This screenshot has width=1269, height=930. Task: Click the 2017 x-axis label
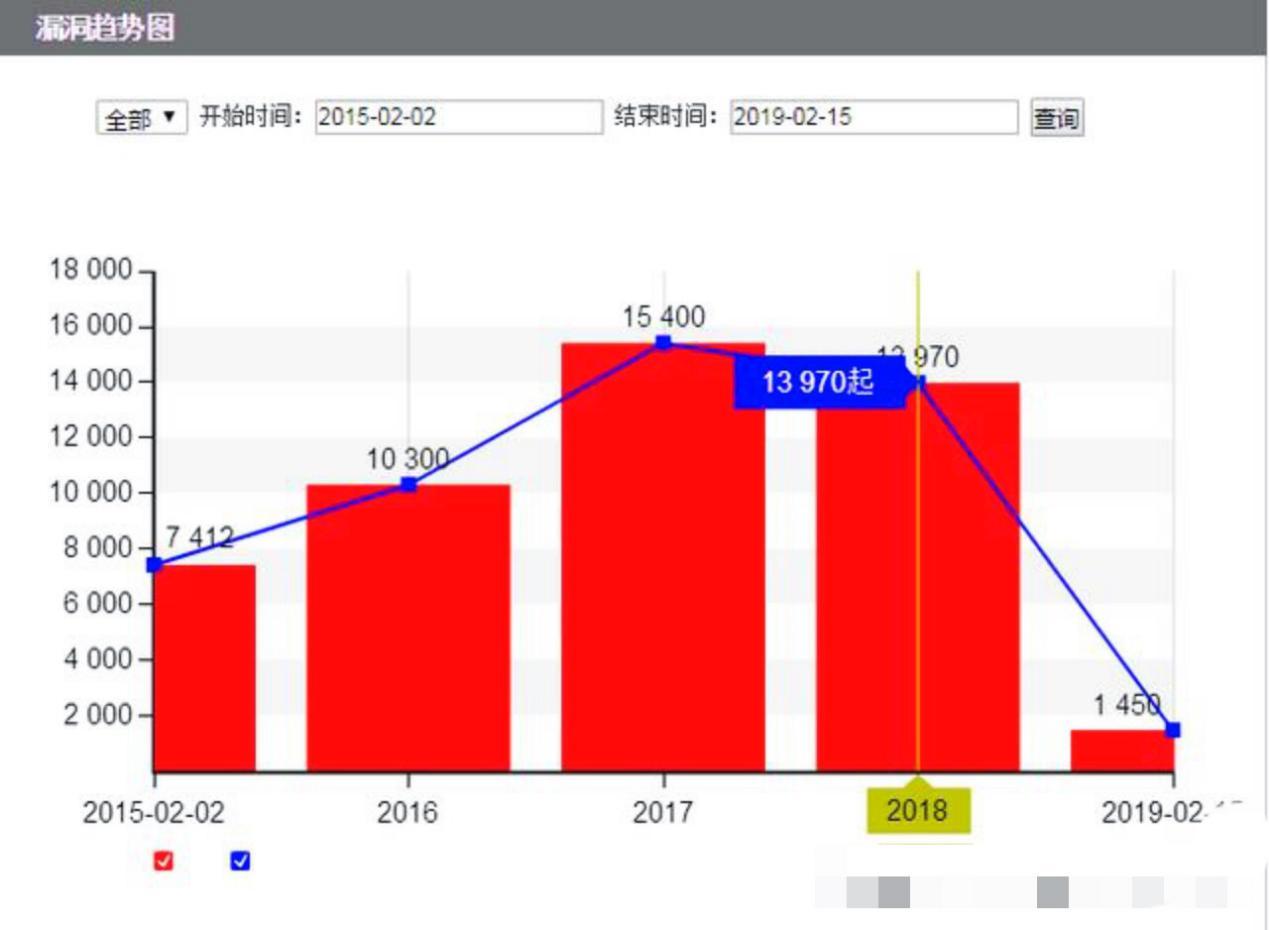coord(663,811)
